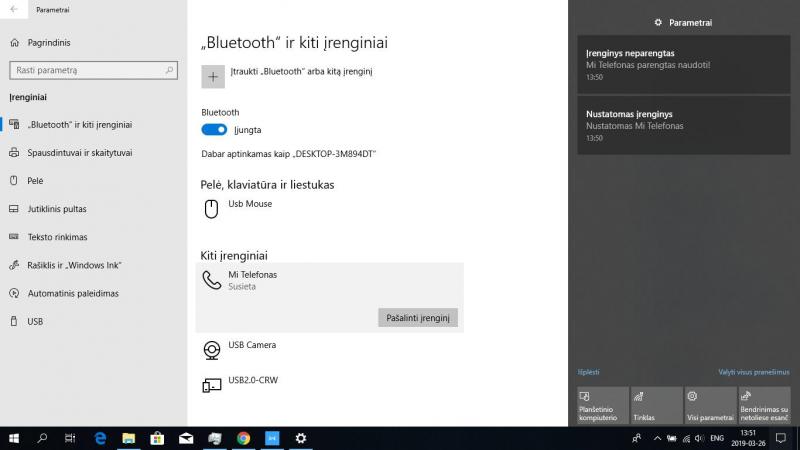This screenshot has width=800, height=450.
Task: Launch Google Chrome from taskbar
Action: coord(243,438)
